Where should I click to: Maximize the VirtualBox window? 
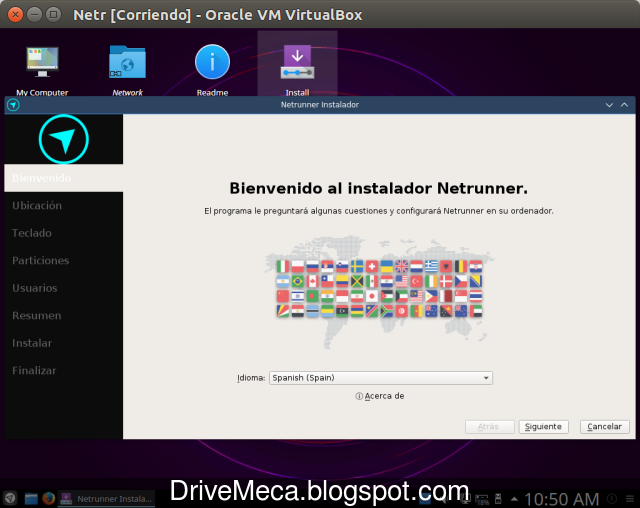tap(53, 15)
